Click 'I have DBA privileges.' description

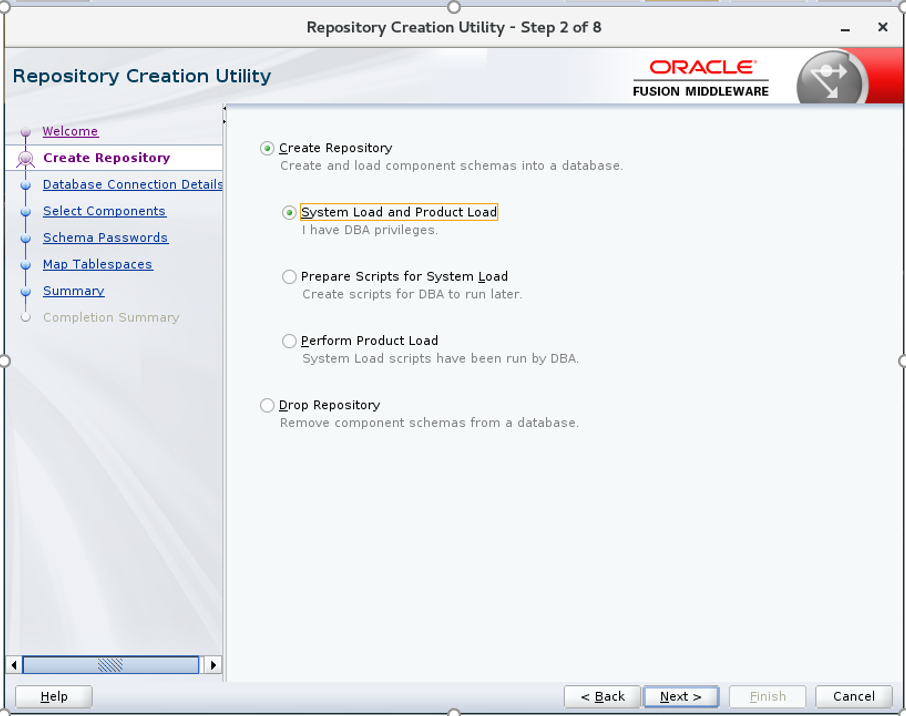tap(370, 230)
